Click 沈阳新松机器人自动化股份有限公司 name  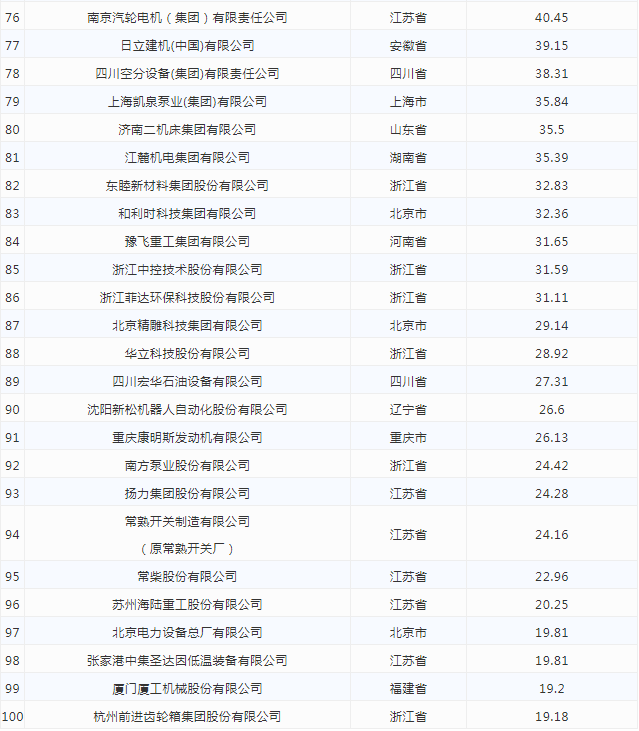pyautogui.click(x=187, y=409)
